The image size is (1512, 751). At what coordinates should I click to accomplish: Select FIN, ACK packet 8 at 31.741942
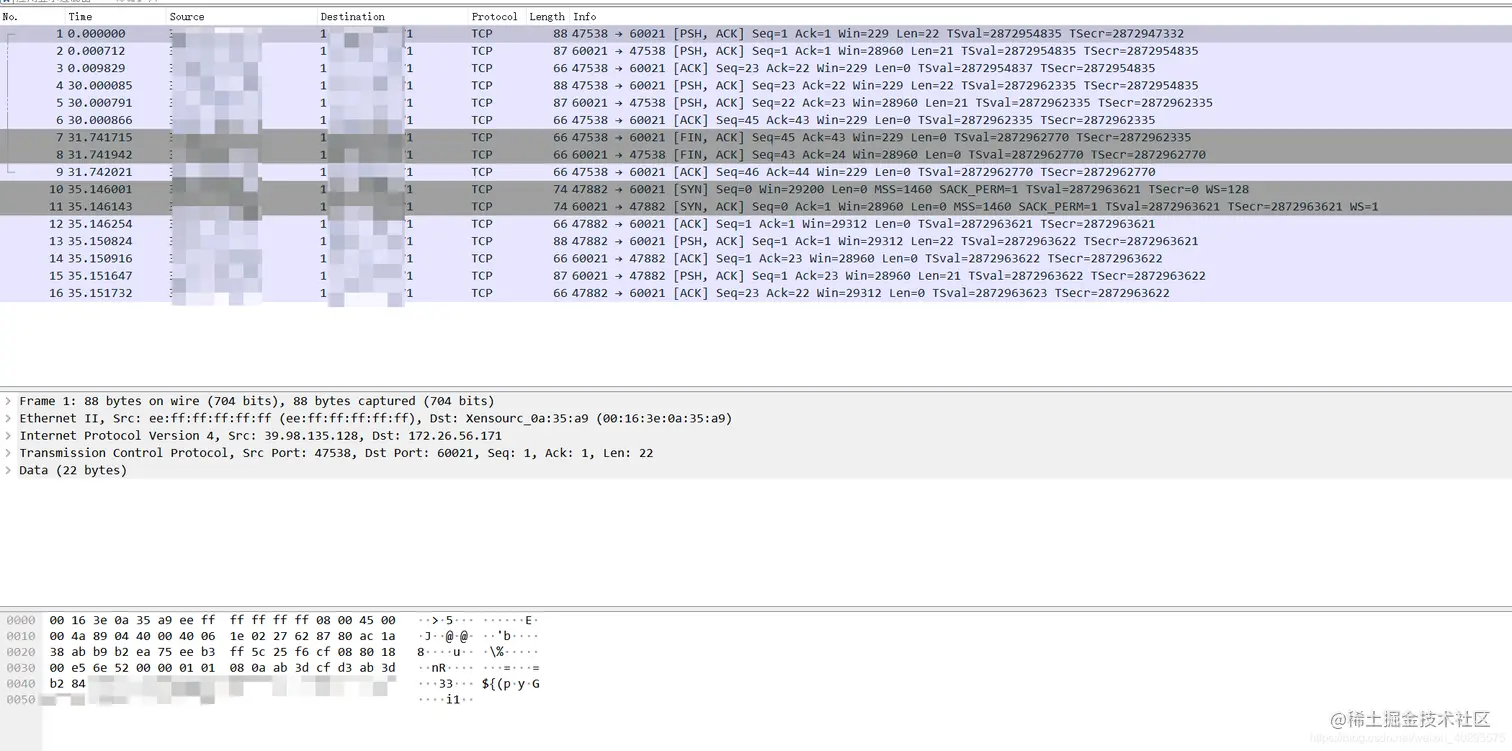(x=756, y=155)
